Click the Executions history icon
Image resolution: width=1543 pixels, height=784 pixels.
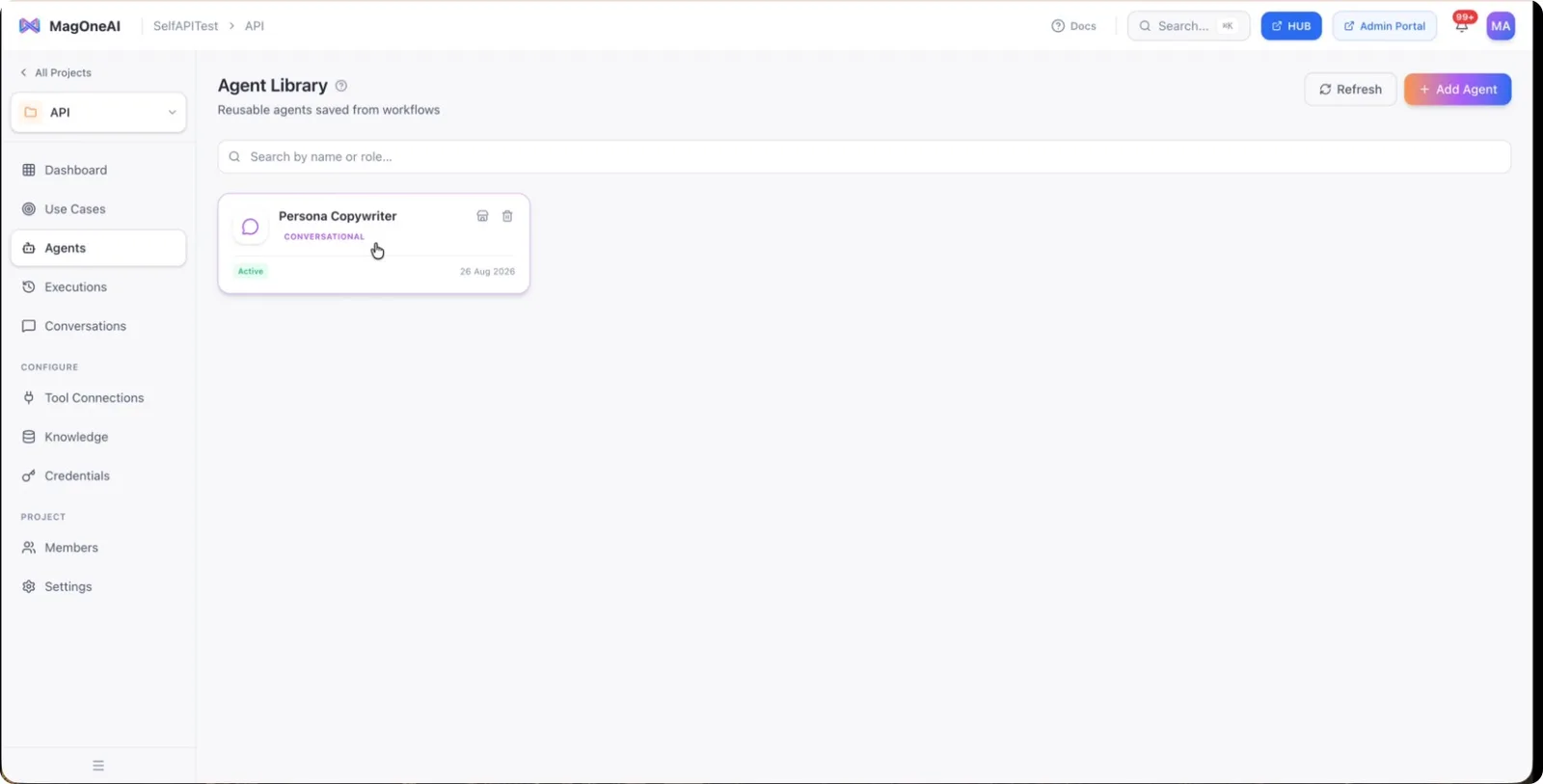[29, 287]
